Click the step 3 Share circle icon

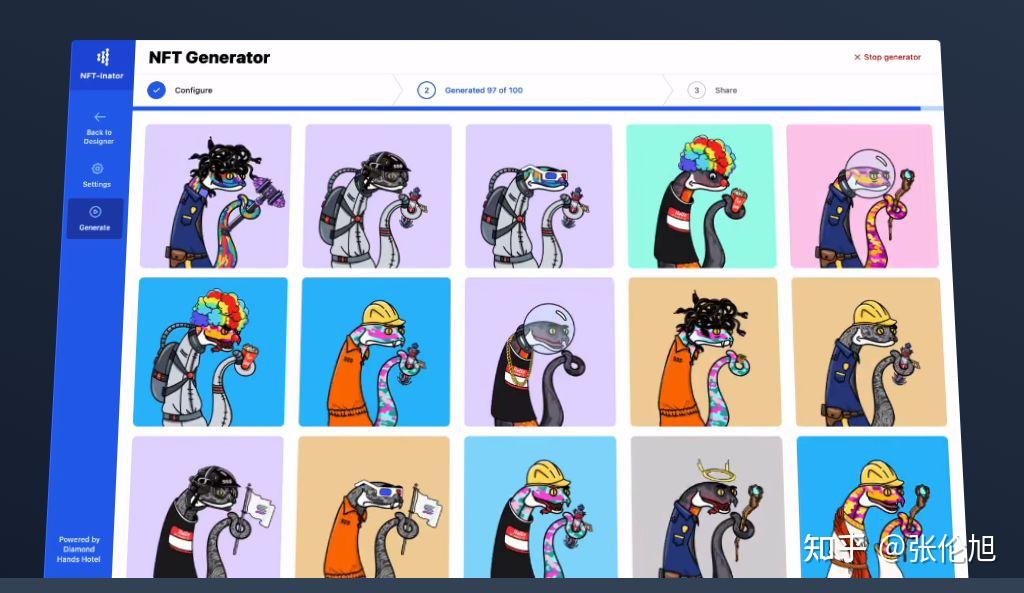tap(696, 90)
